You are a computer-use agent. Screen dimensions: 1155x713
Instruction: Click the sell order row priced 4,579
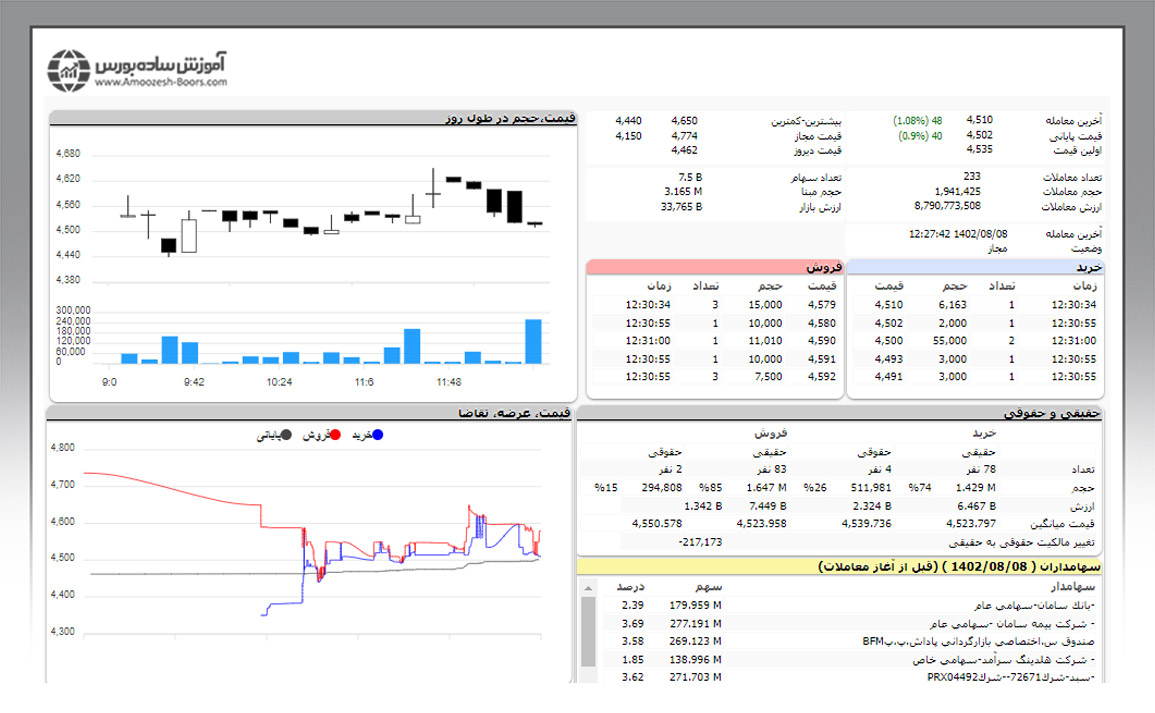714,305
